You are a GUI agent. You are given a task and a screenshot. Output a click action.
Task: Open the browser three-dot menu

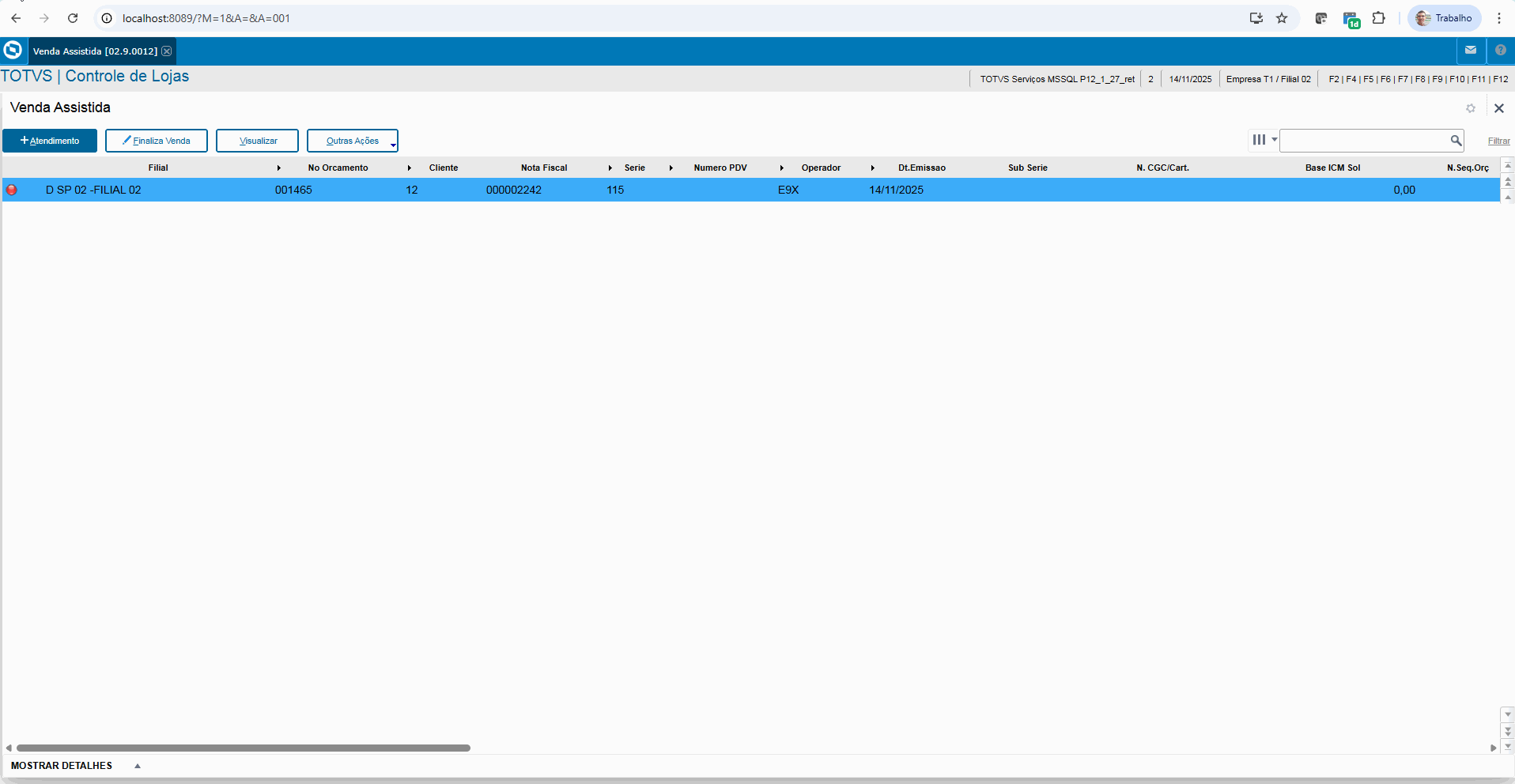coord(1498,18)
